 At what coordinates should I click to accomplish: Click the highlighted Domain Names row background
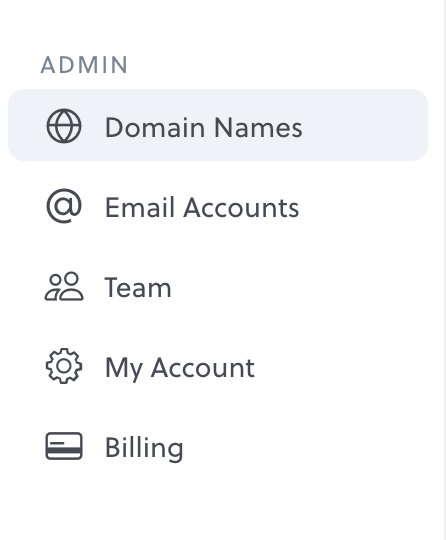(x=365, y=125)
